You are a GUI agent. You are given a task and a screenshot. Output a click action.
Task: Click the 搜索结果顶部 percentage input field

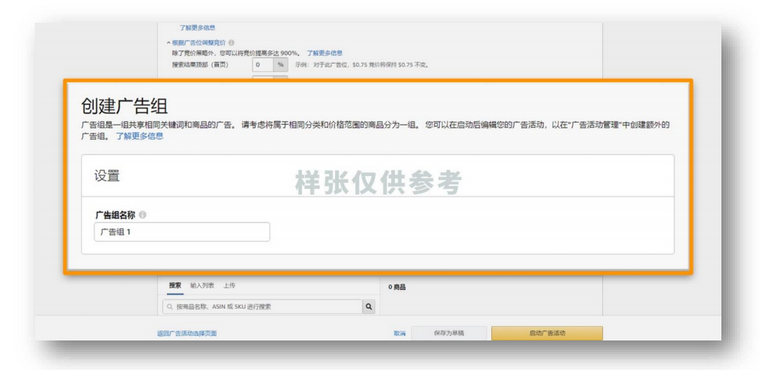263,64
